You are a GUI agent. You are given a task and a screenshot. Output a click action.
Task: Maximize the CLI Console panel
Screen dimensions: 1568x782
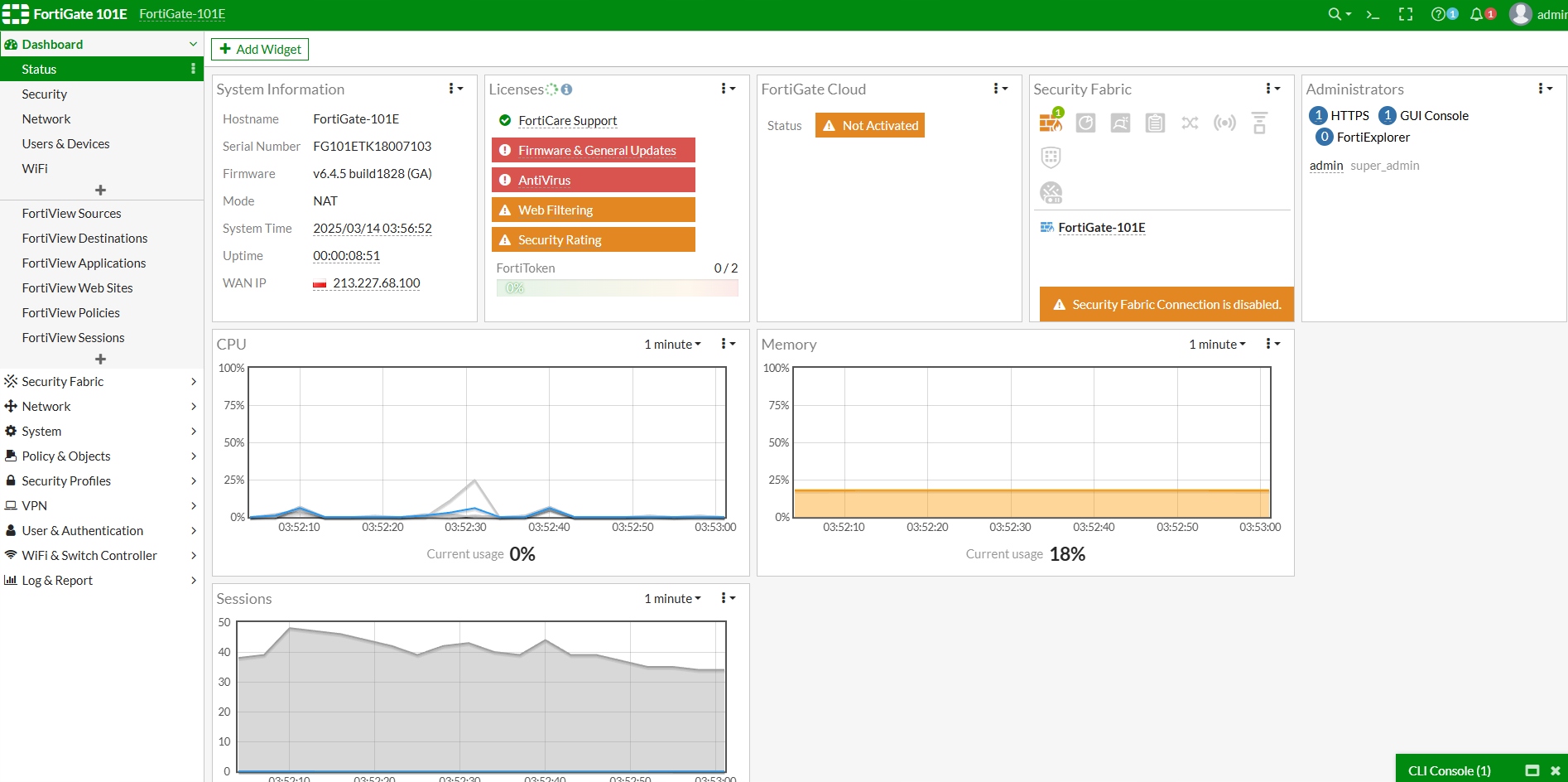click(1532, 770)
